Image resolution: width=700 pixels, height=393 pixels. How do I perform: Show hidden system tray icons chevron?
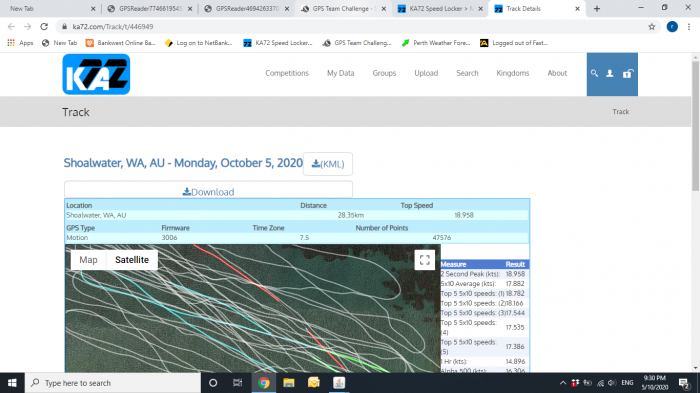pyautogui.click(x=562, y=383)
